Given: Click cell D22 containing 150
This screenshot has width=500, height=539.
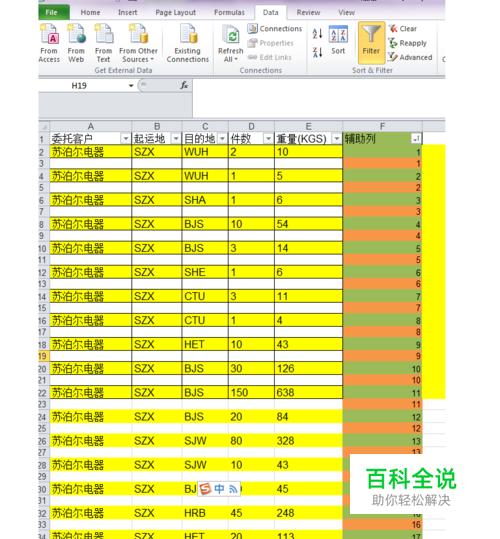Looking at the screenshot, I should click(251, 393).
